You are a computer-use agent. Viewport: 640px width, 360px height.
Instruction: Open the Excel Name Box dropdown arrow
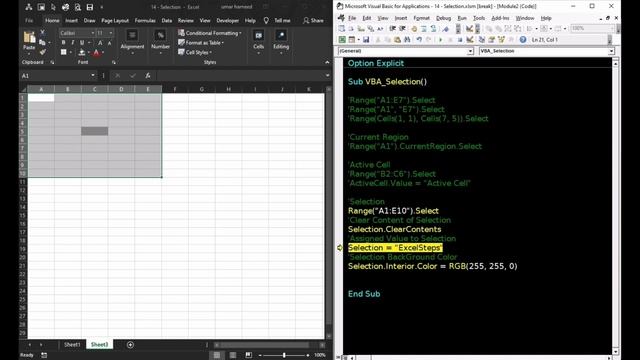point(93,76)
